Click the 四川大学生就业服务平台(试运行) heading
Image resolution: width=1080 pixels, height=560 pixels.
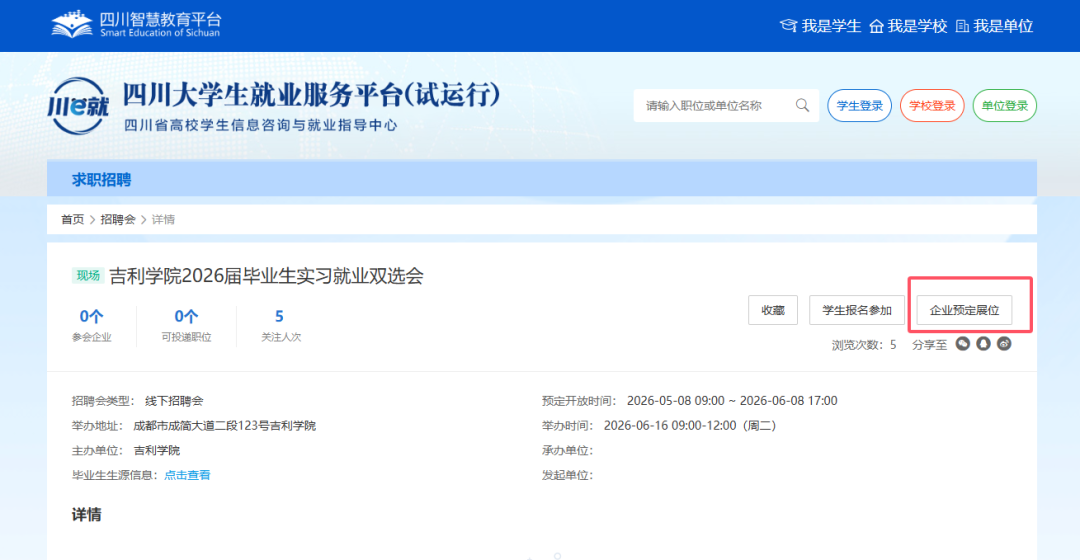tap(312, 95)
